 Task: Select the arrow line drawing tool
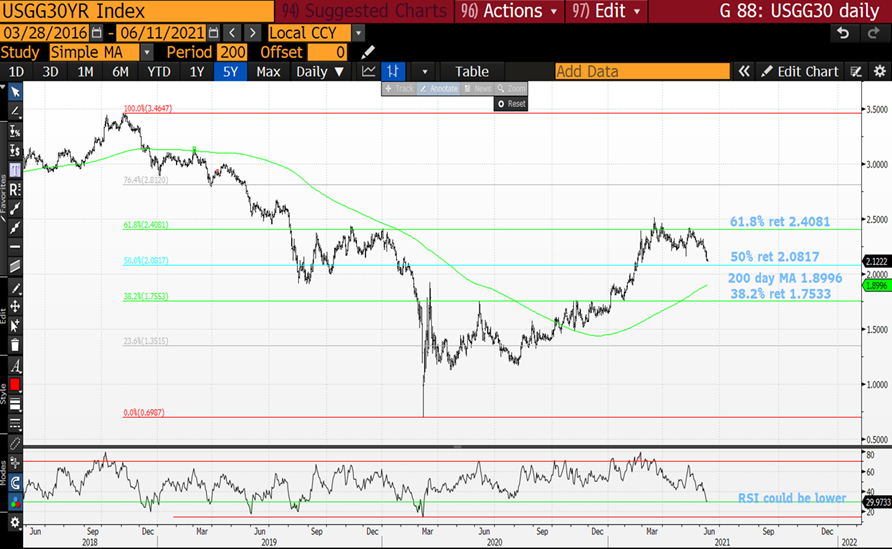pos(15,228)
